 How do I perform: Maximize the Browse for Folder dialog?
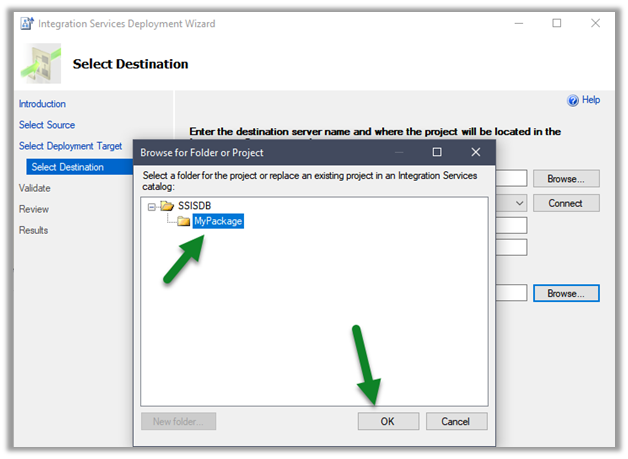[437, 152]
